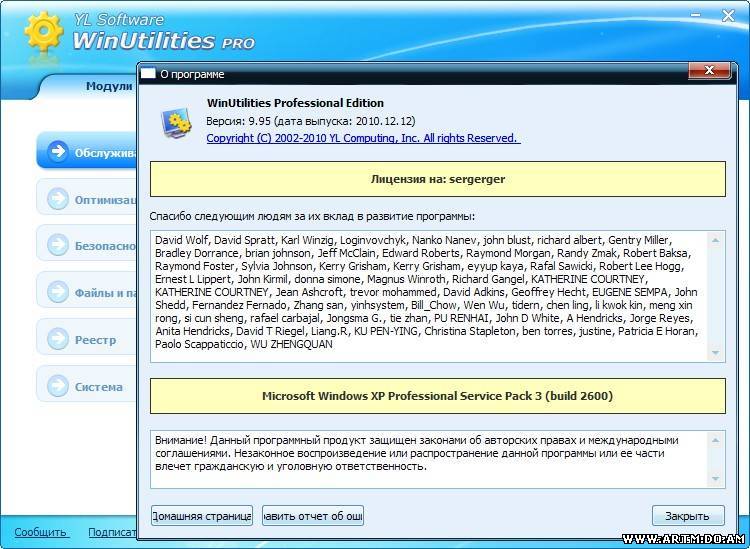Click the arrow icon beside Обслуживание

(58, 152)
